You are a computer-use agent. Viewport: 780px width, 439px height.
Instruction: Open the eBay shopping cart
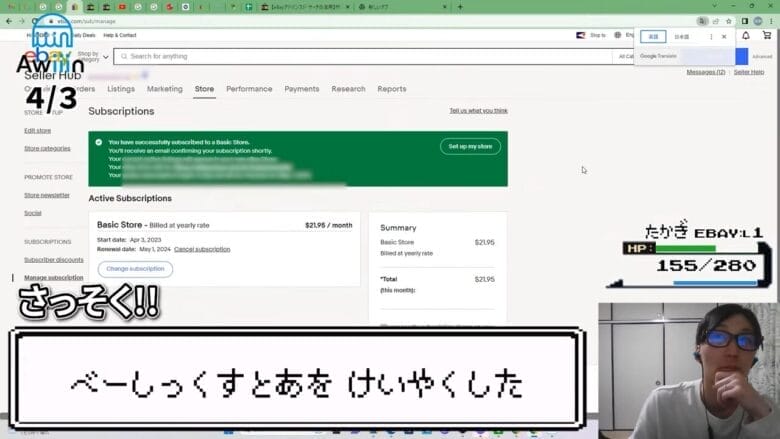(767, 35)
